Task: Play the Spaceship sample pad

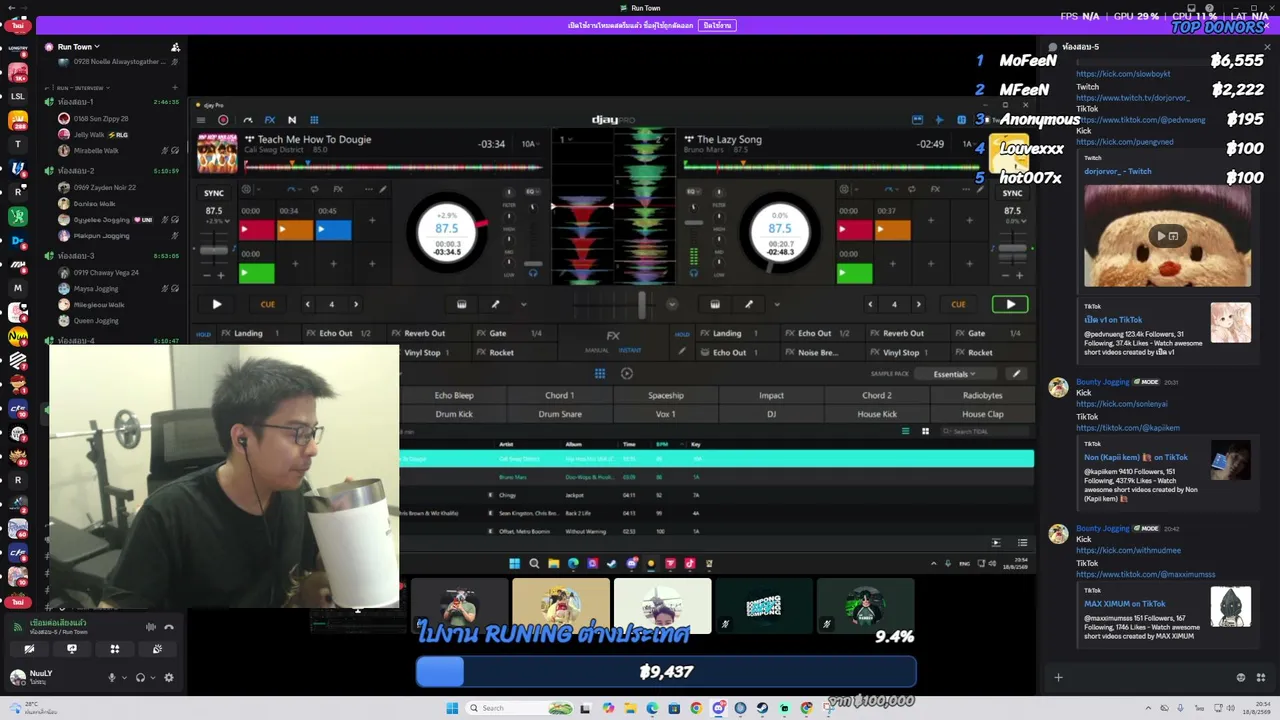Action: pos(666,395)
